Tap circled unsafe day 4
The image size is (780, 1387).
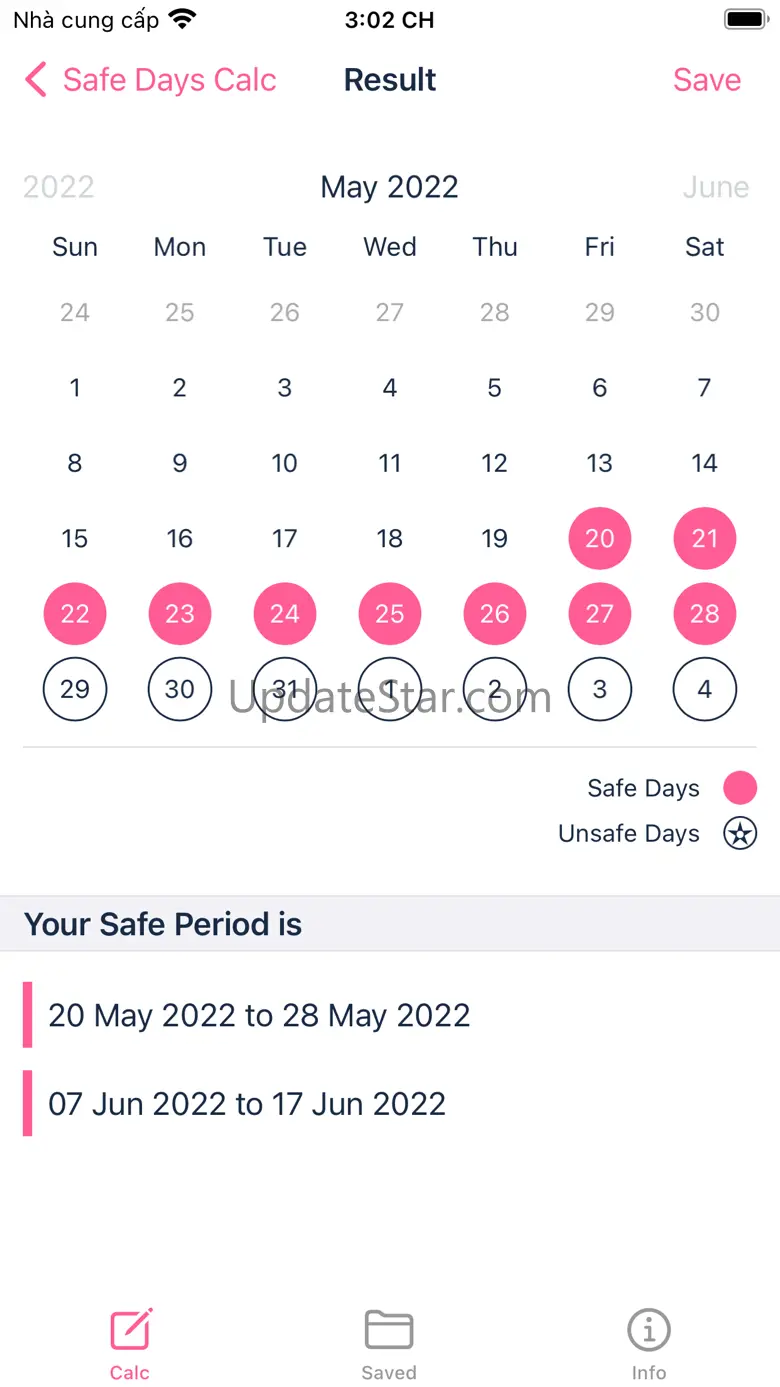705,689
